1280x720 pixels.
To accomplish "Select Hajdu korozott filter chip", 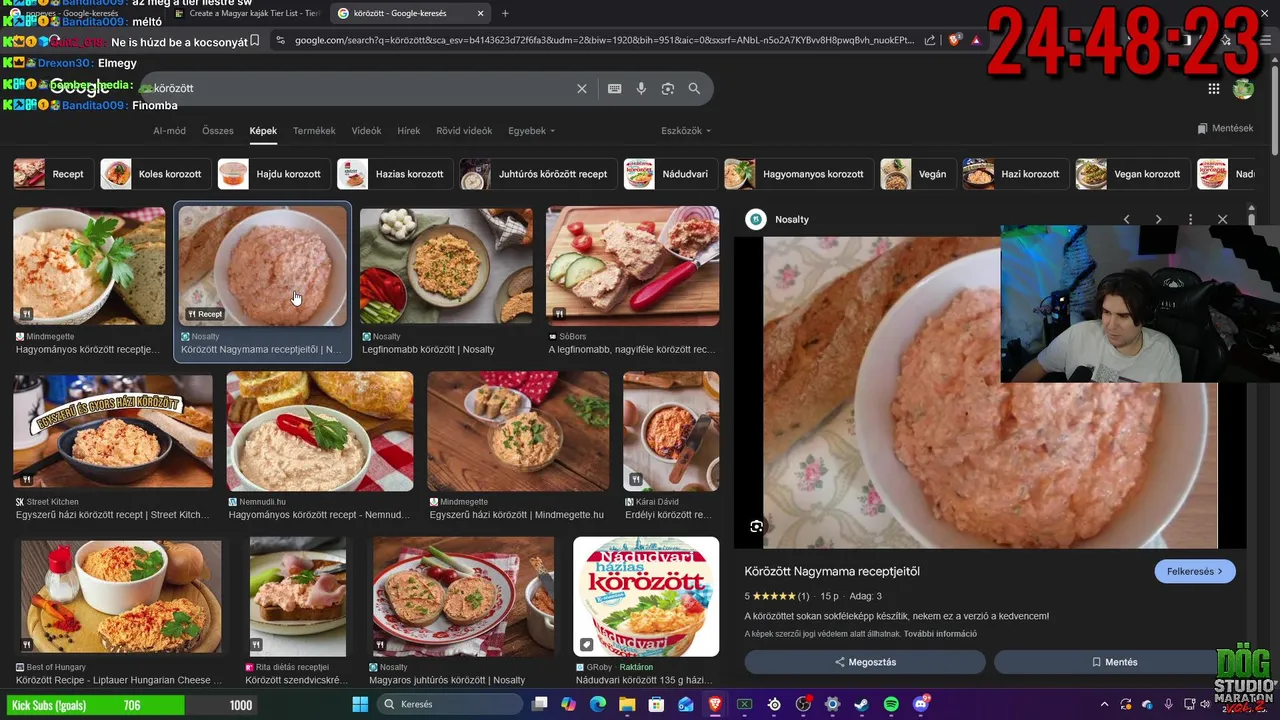I will (274, 174).
